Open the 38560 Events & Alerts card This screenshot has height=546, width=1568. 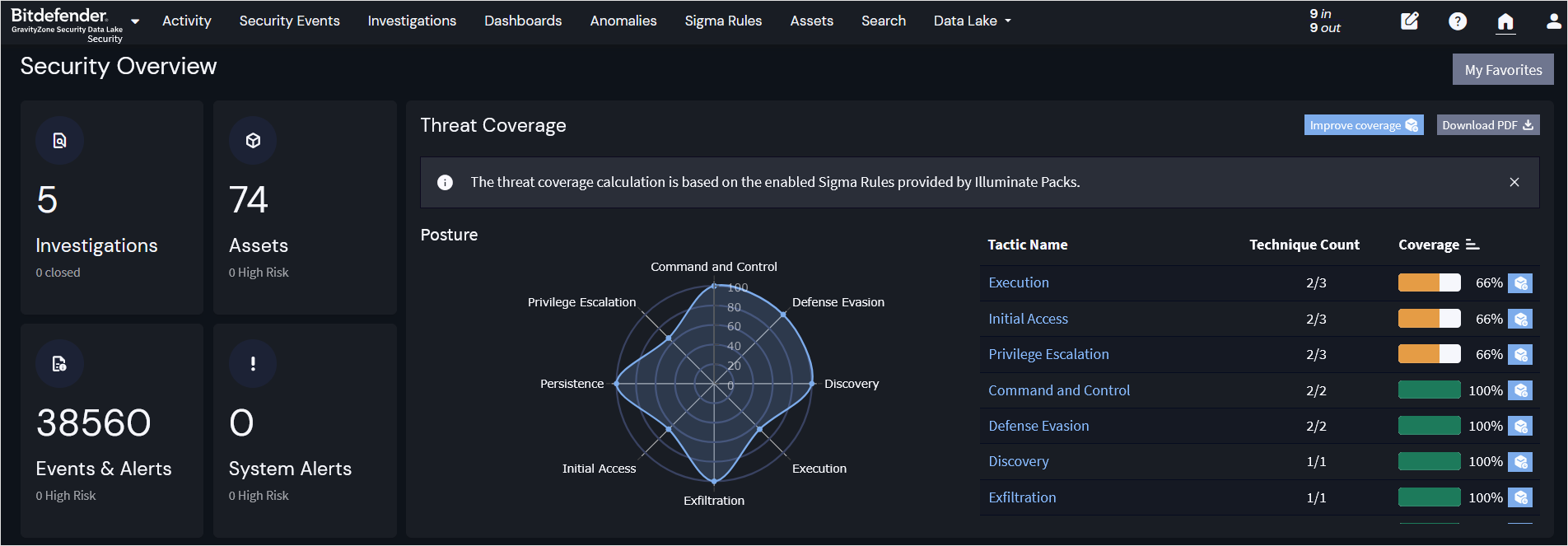[x=112, y=431]
